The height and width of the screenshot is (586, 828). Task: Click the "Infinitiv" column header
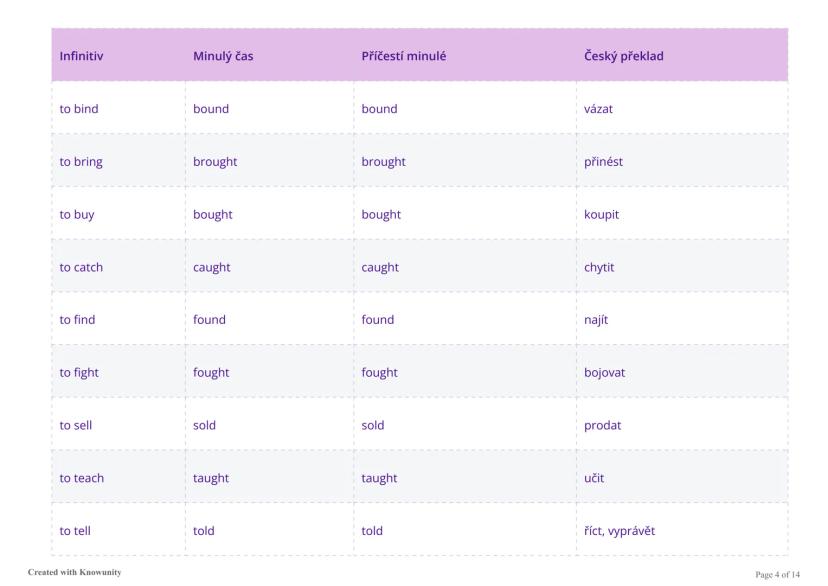click(x=81, y=56)
